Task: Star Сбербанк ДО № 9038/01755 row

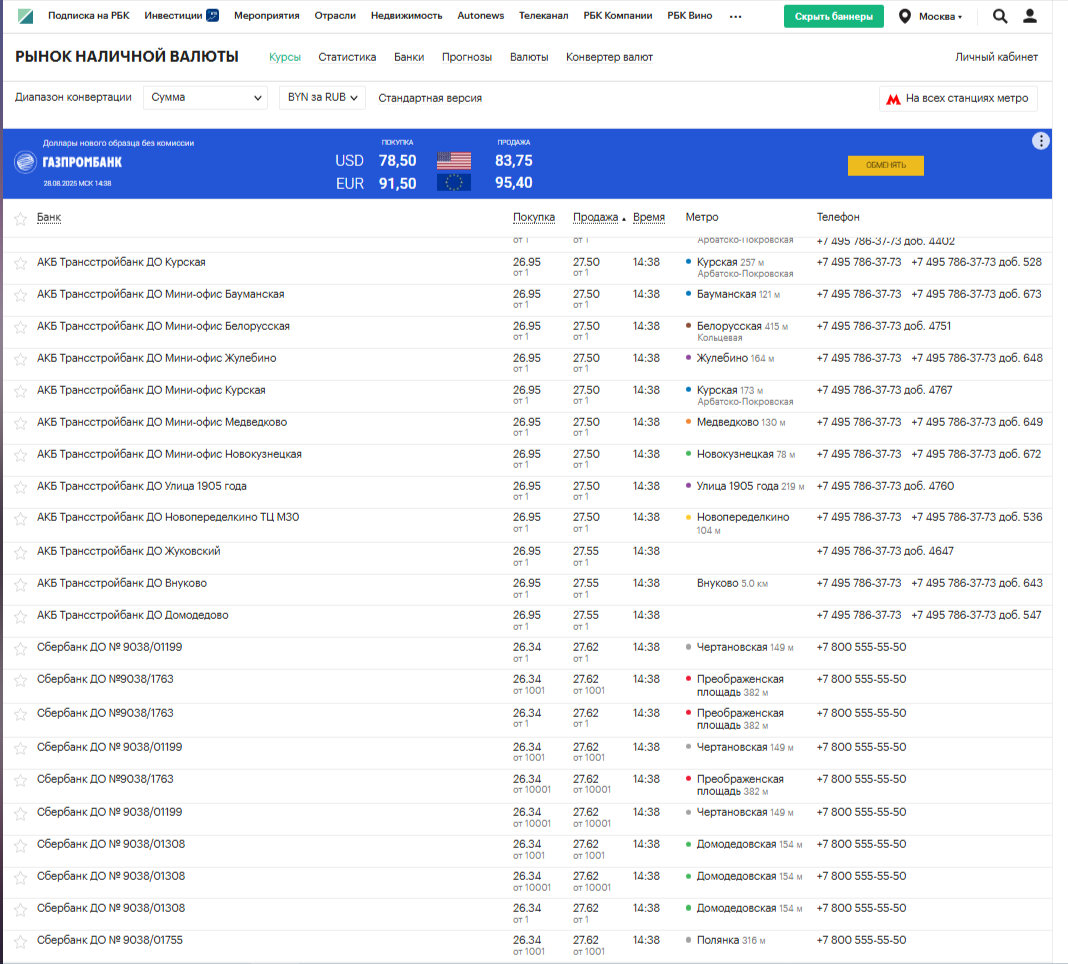Action: click(20, 942)
